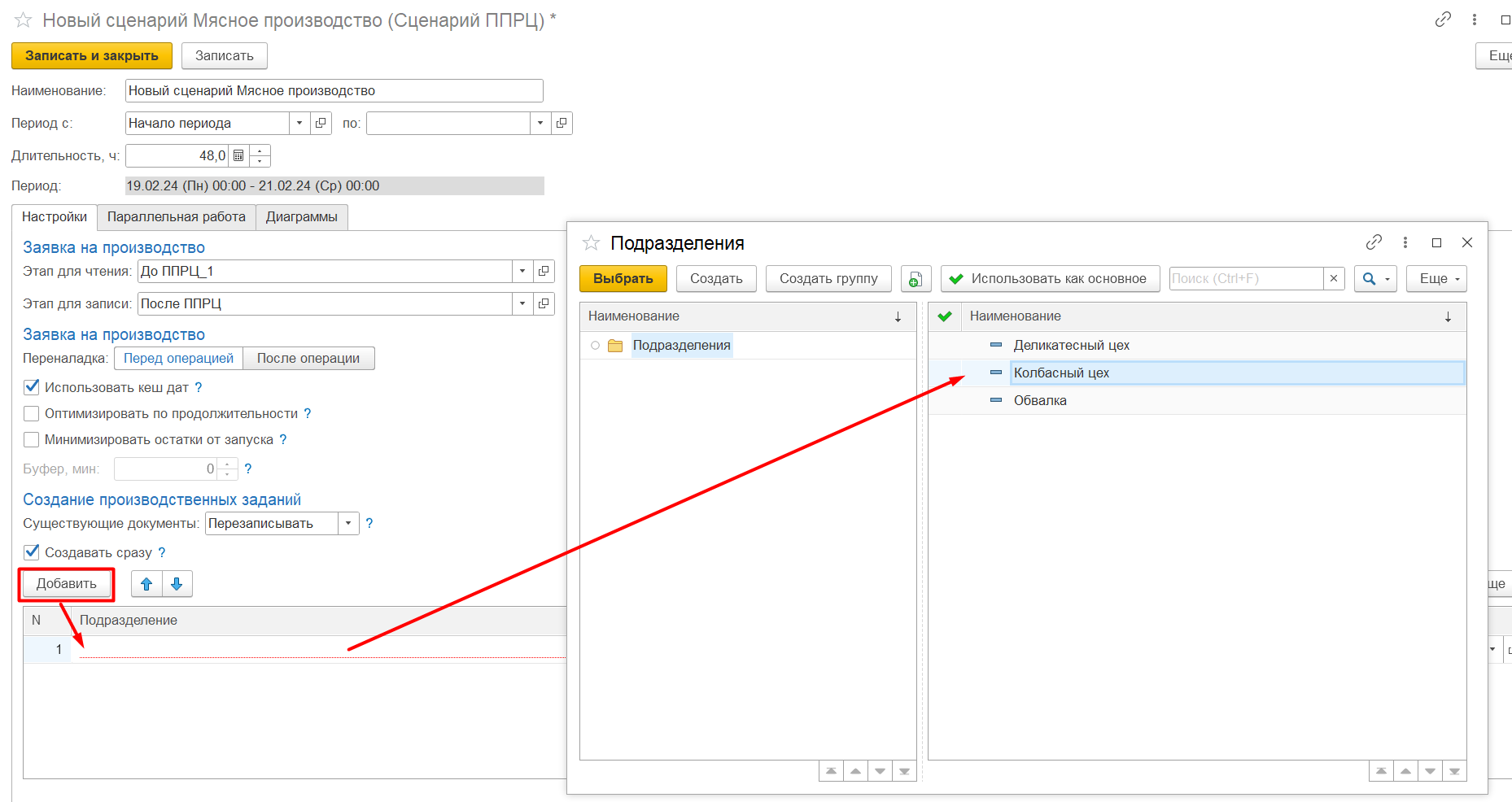
Task: Switch to Параллельная работа tab
Action: click(x=176, y=217)
